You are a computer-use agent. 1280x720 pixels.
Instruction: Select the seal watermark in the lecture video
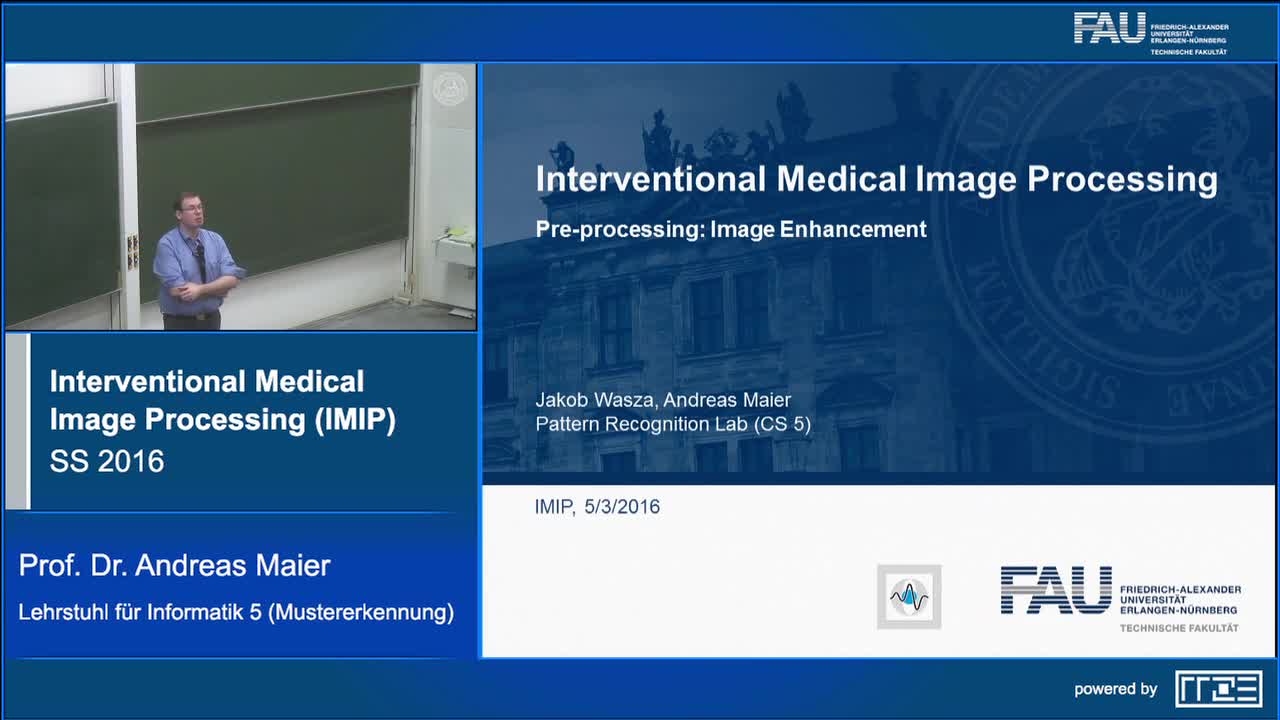tap(449, 89)
